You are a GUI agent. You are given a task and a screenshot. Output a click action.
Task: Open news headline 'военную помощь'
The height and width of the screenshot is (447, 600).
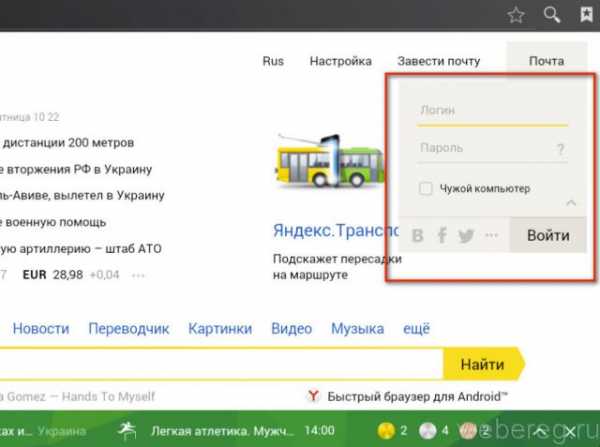coord(53,222)
